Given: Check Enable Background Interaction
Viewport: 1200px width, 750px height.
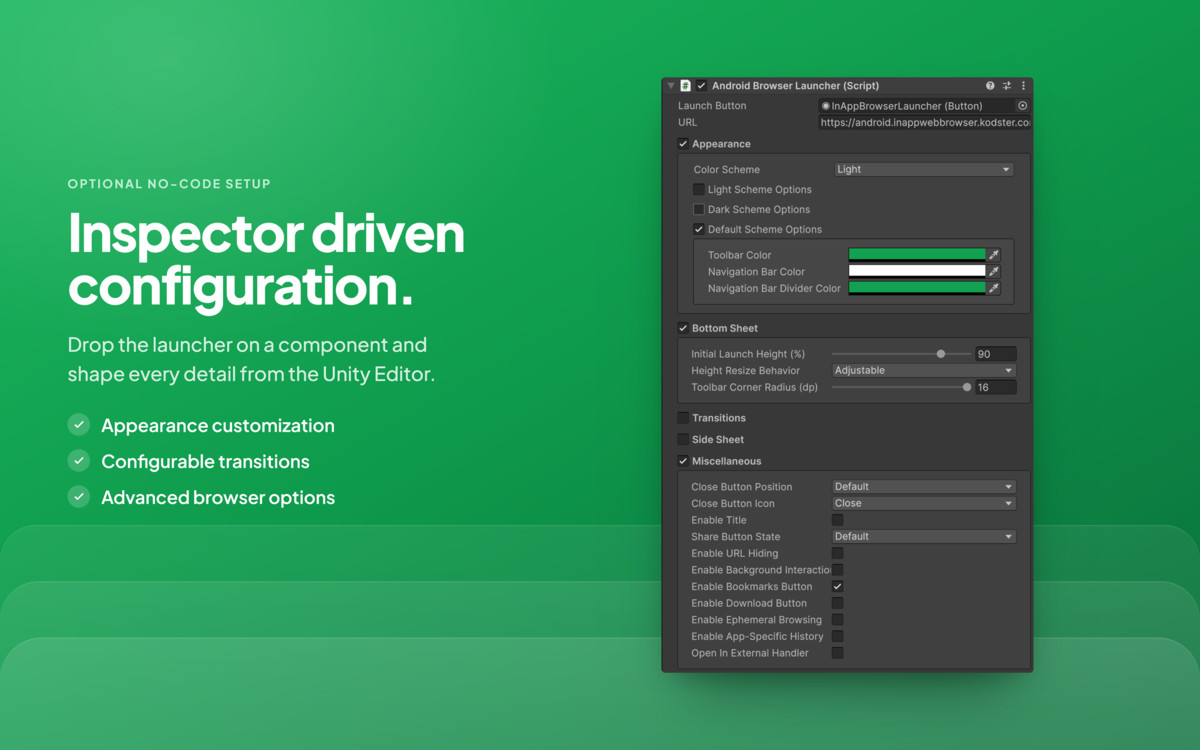Looking at the screenshot, I should (x=838, y=570).
